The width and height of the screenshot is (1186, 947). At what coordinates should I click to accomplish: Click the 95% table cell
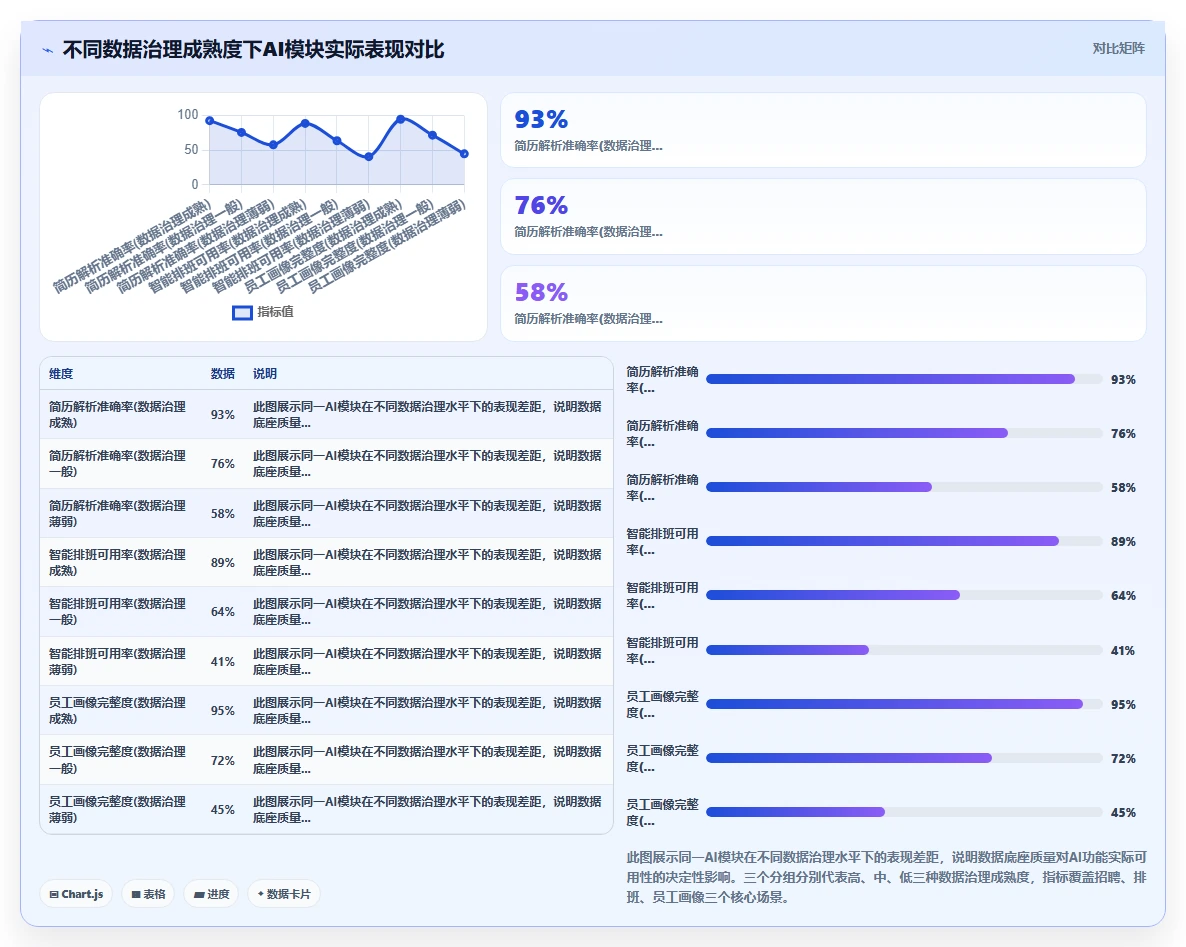tap(222, 711)
